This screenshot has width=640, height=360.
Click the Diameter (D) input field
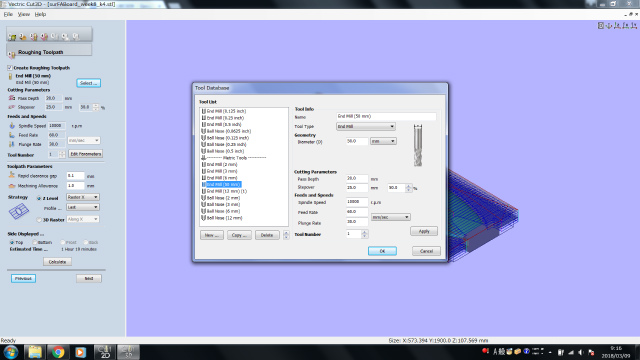[357, 141]
